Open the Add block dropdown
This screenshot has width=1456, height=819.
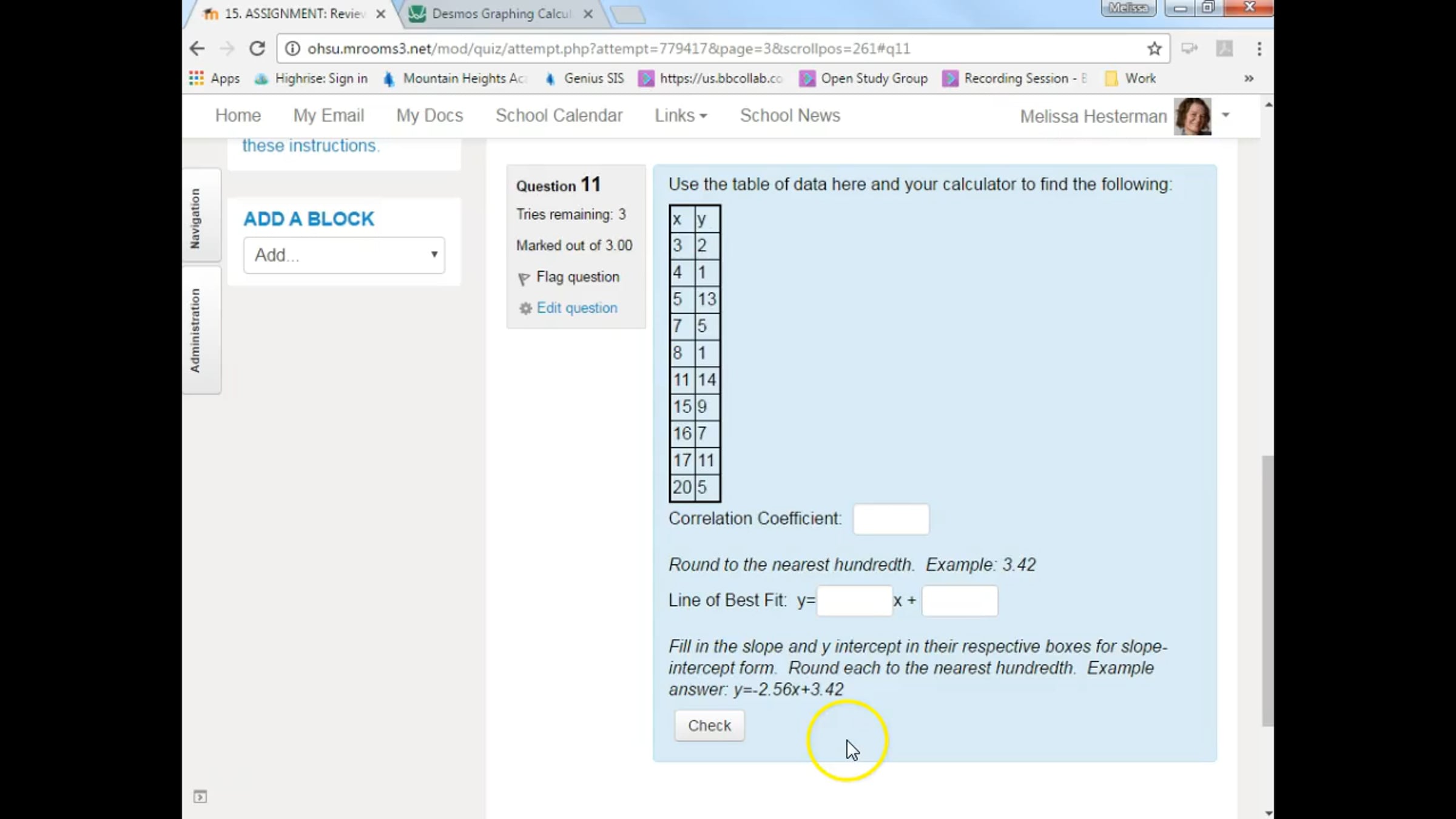344,255
